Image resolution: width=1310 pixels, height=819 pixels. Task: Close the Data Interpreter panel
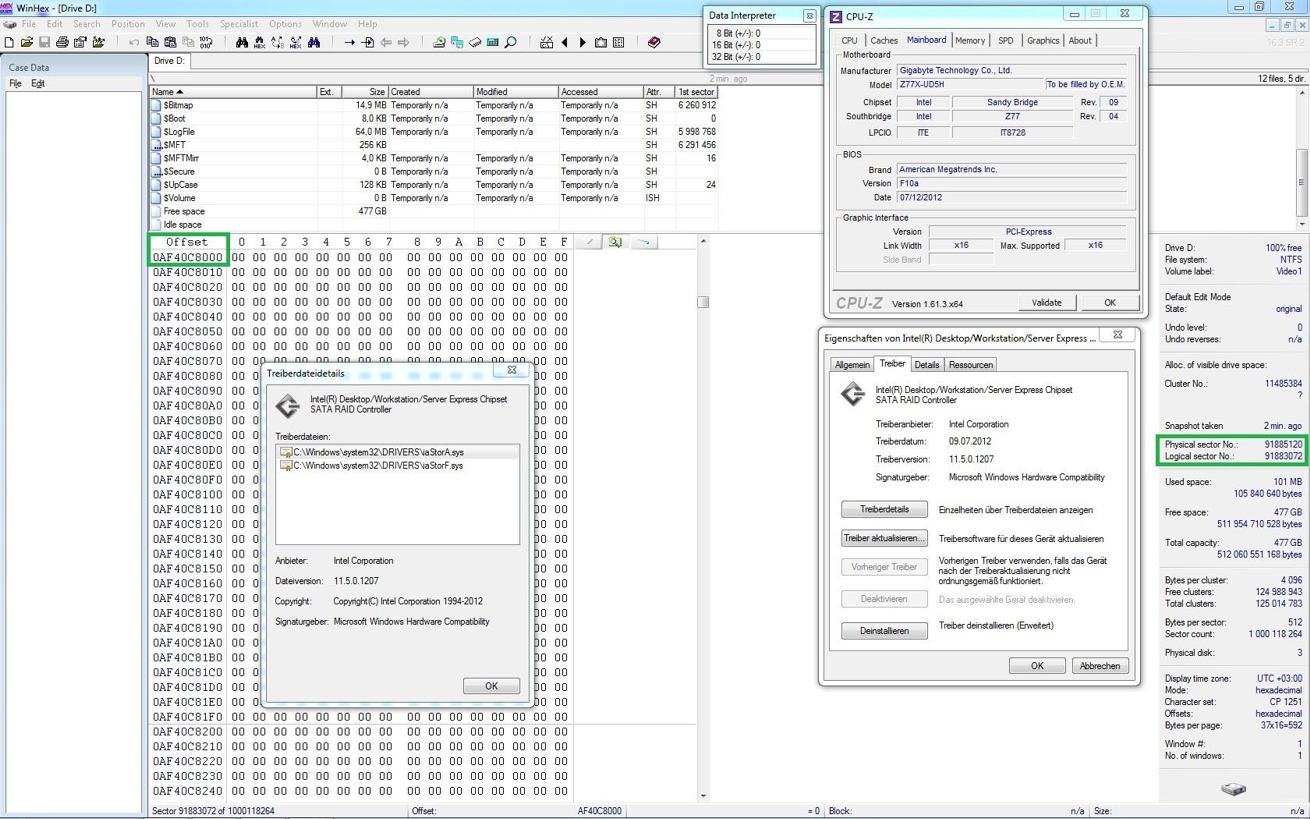pos(809,15)
